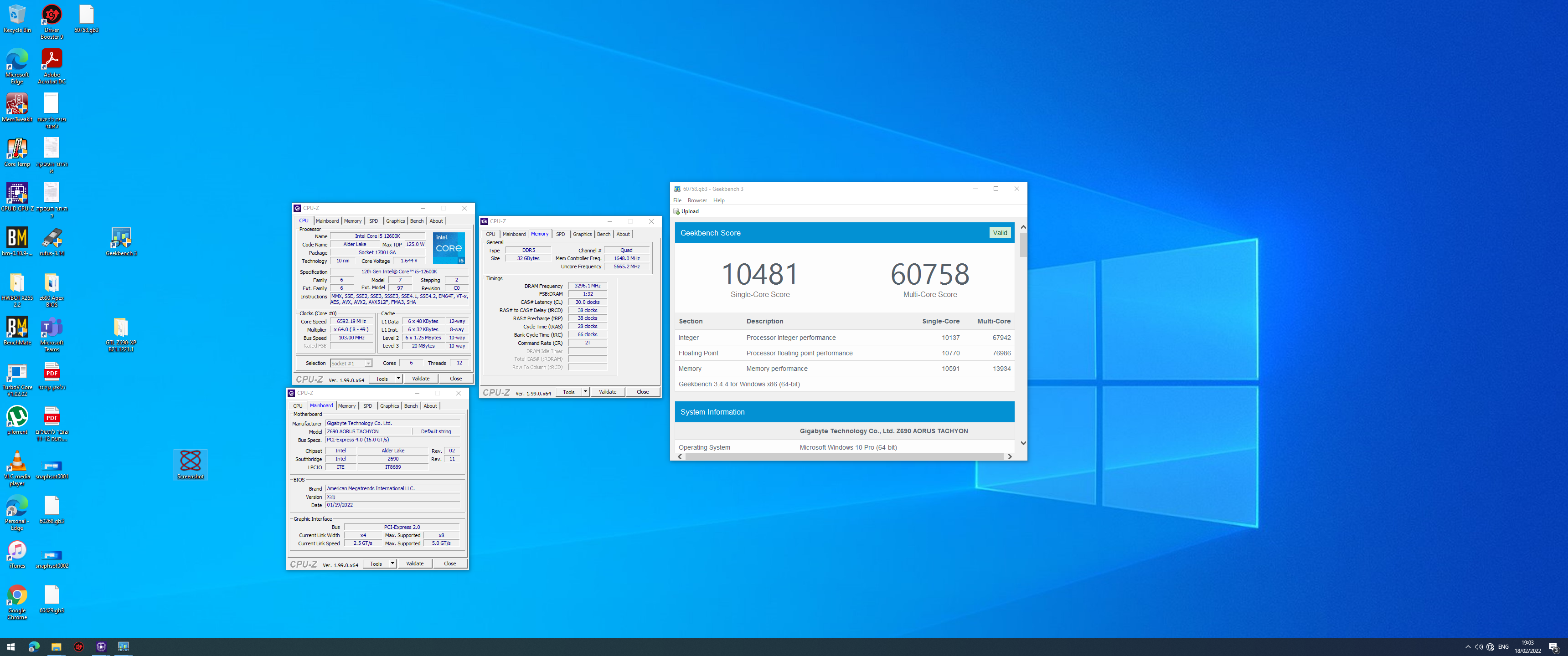This screenshot has width=1568, height=656.
Task: Expand Tools dropdown arrow in CPU tab window
Action: pos(399,379)
